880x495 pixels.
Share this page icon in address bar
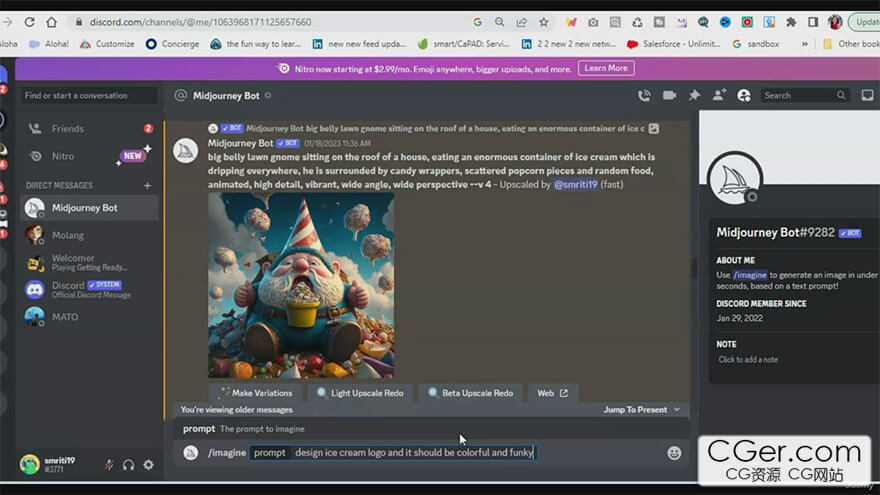tap(521, 22)
